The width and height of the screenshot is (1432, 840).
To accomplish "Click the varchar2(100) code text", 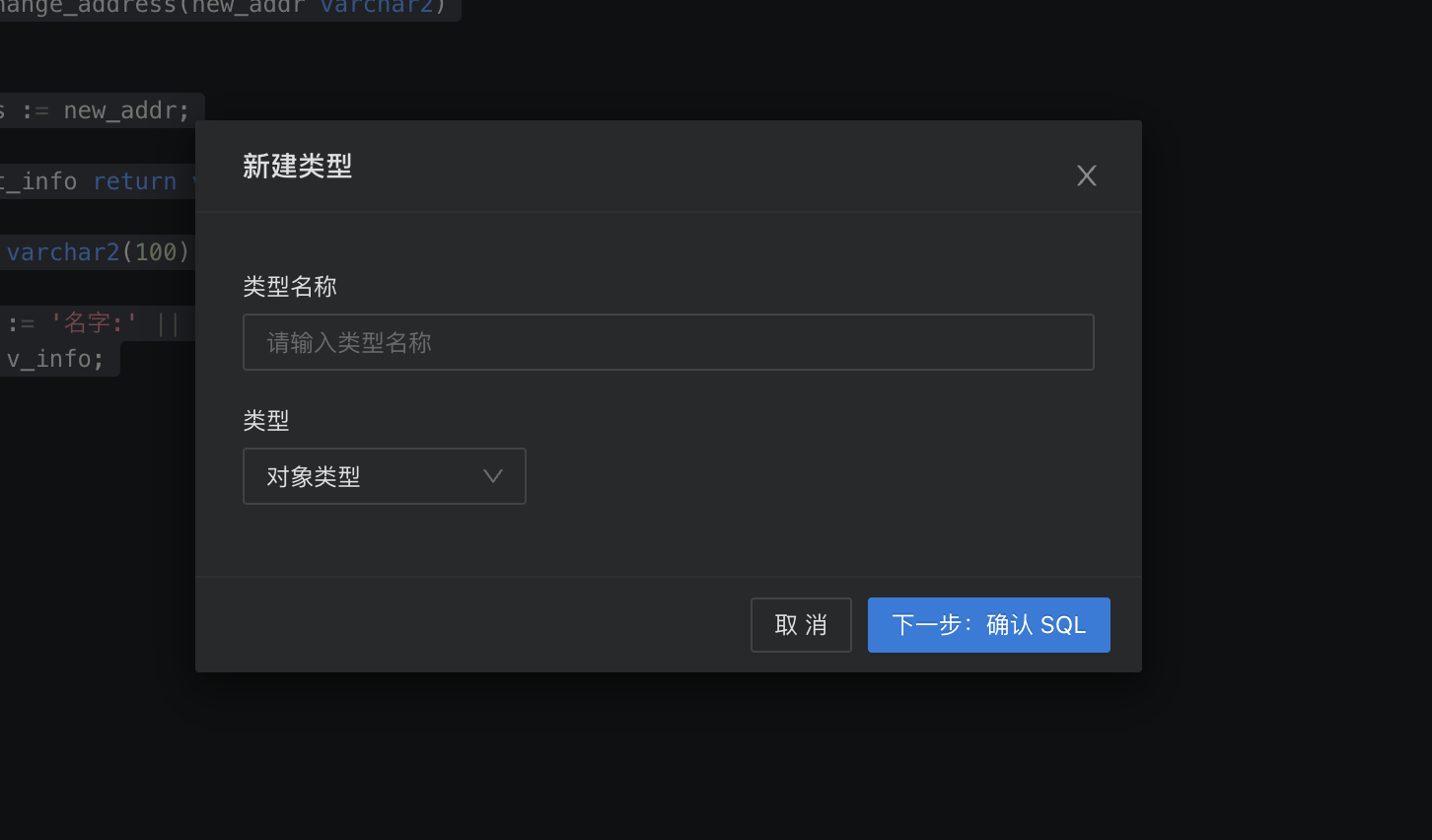I will tap(98, 251).
